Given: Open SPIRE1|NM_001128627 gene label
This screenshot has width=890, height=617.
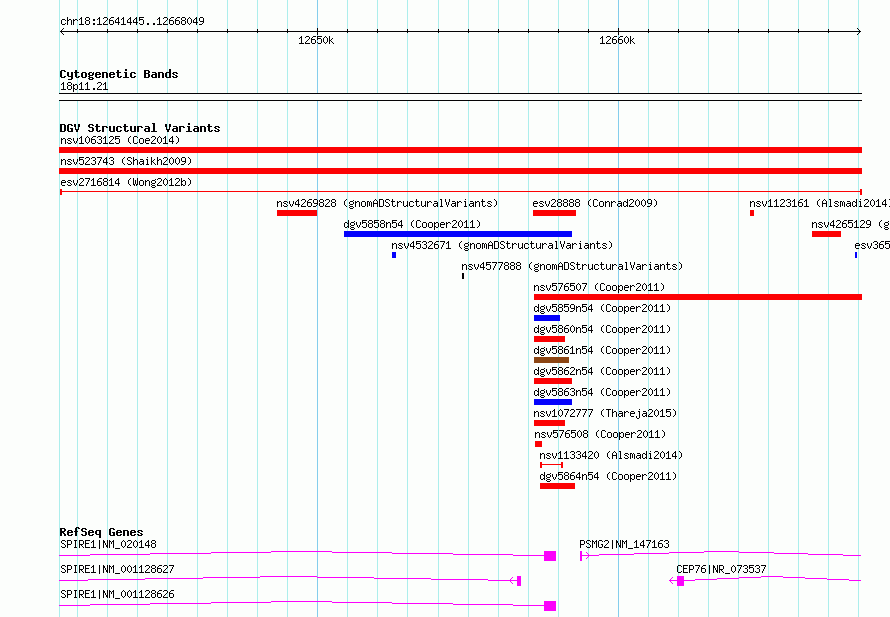Looking at the screenshot, I should coord(117,569).
